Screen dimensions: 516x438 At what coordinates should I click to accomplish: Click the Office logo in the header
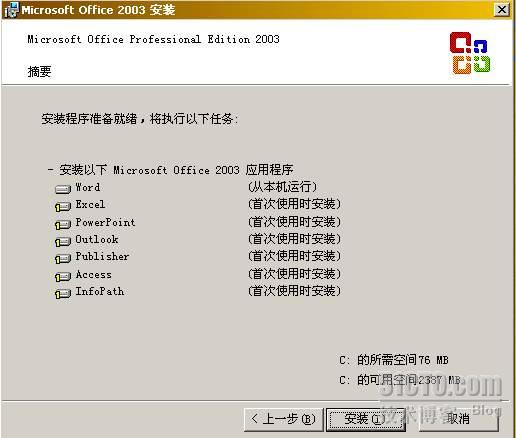coord(470,53)
